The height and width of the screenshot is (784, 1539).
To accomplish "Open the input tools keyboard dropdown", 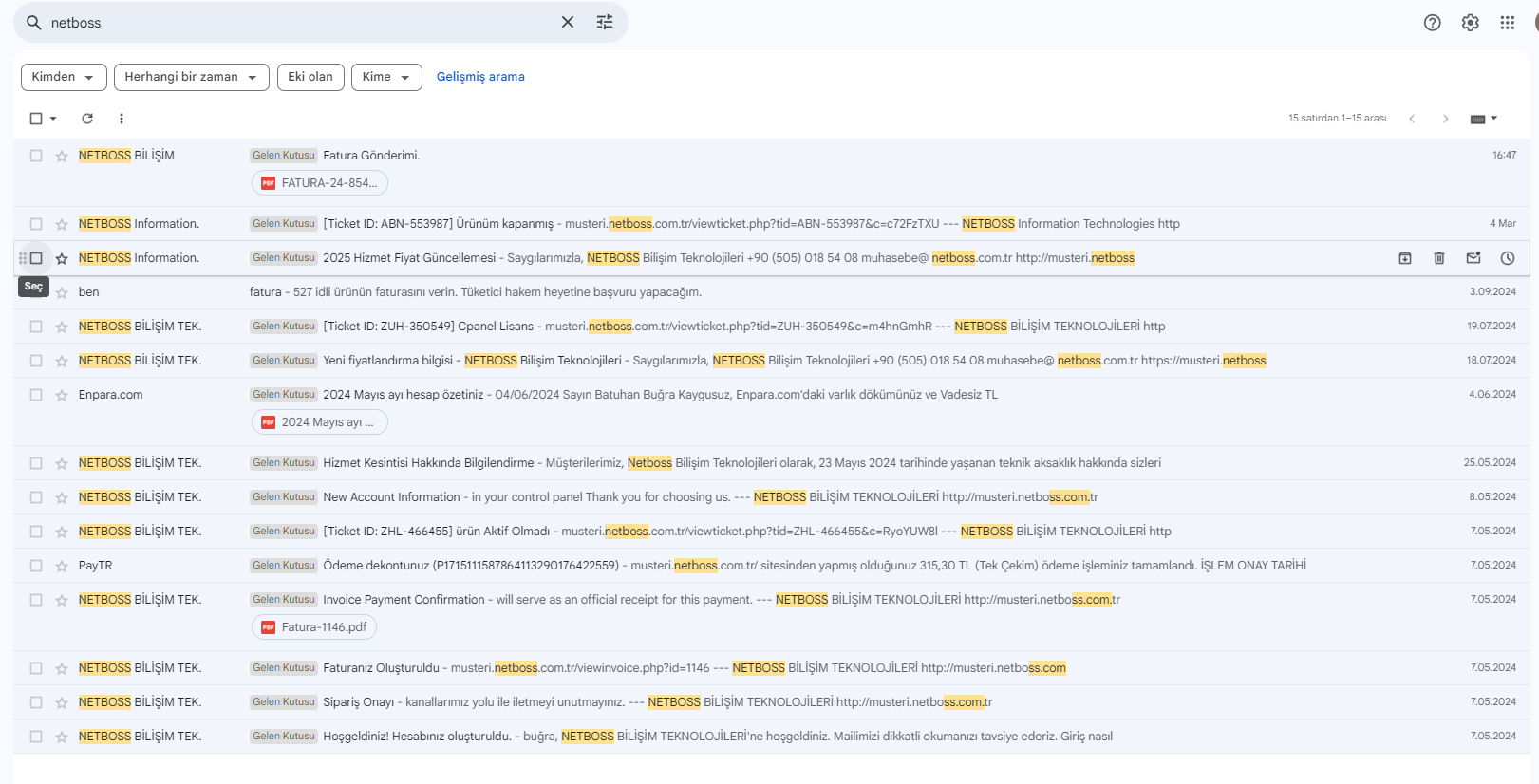I will point(1484,119).
